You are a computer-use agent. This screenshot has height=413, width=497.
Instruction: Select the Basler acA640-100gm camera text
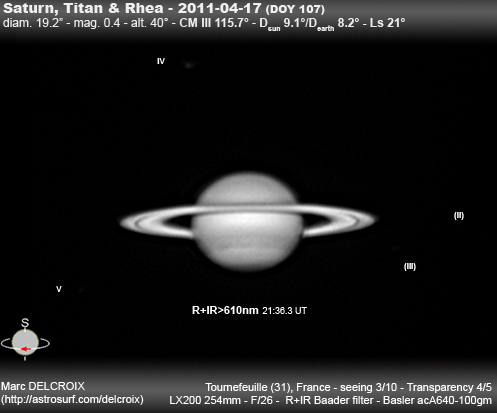coord(437,400)
